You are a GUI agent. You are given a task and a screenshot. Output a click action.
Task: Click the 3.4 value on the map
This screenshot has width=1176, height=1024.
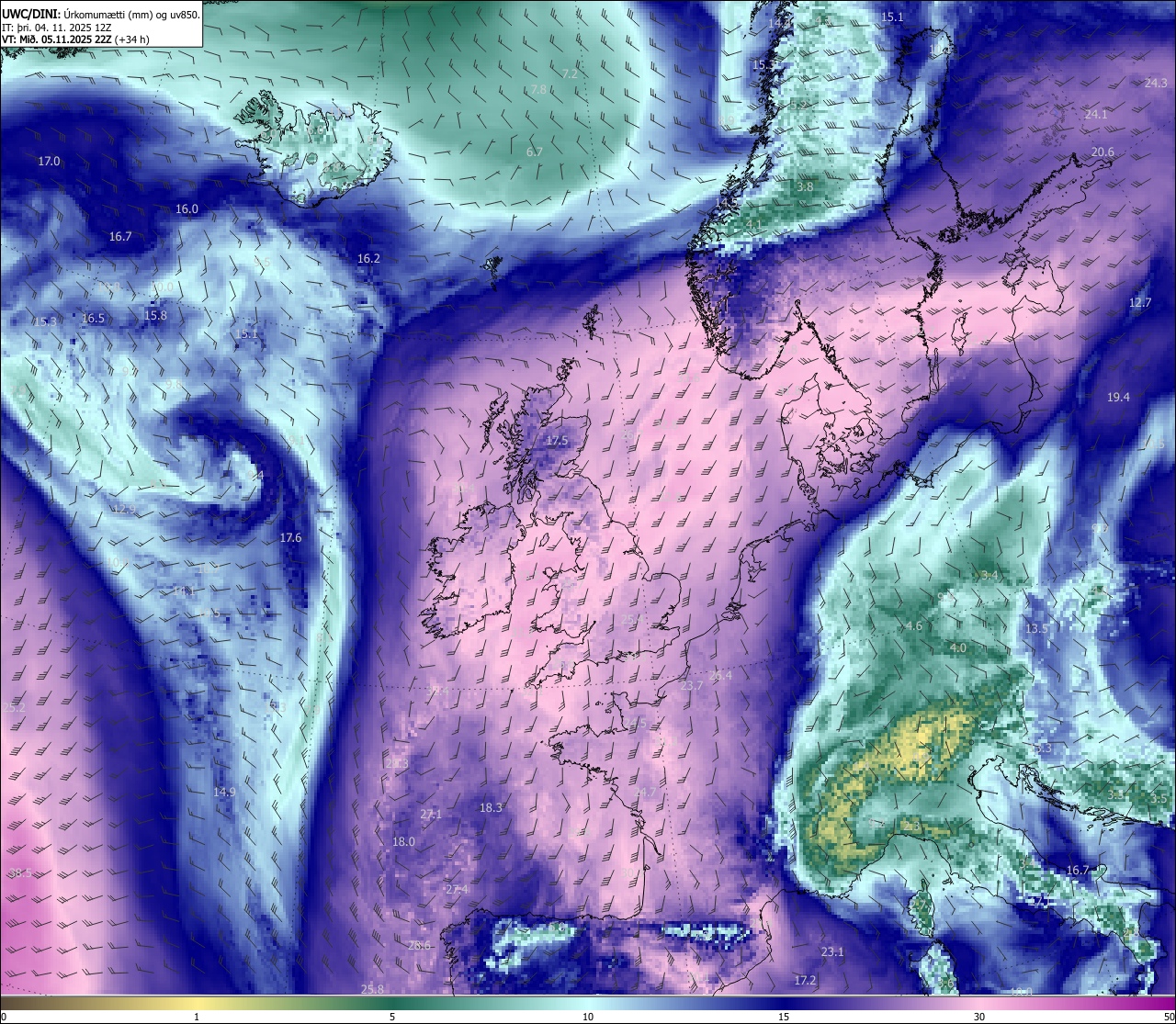click(989, 576)
